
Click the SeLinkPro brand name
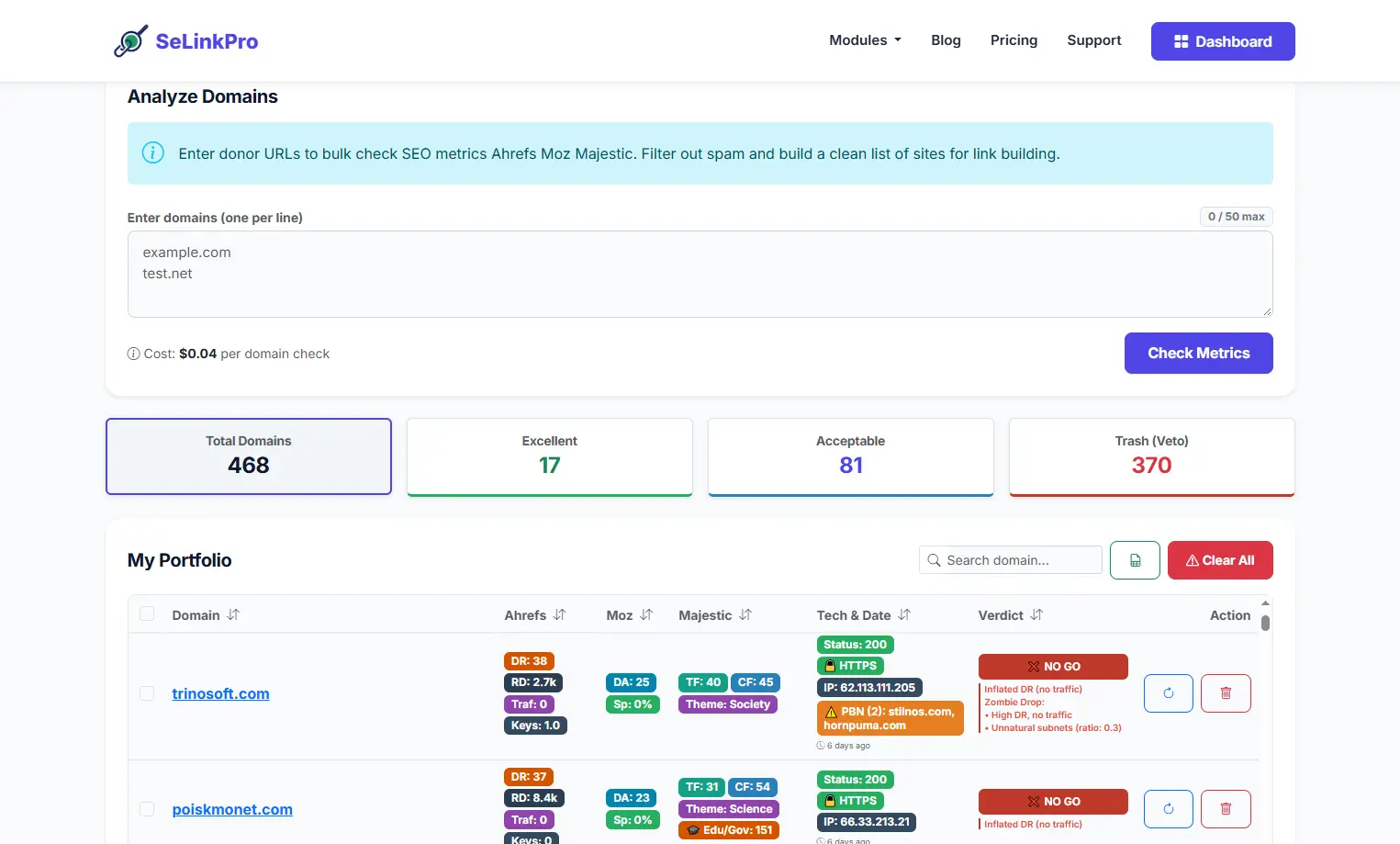click(207, 41)
